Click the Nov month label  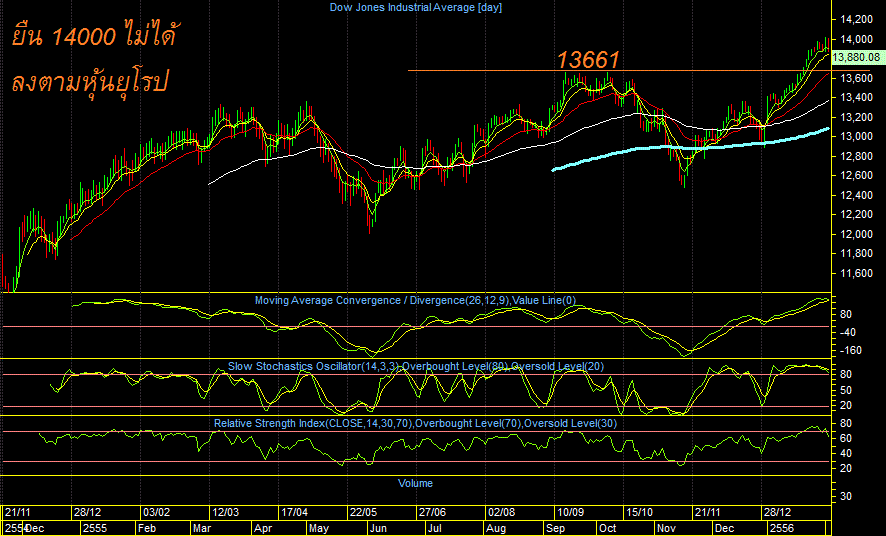coord(666,529)
